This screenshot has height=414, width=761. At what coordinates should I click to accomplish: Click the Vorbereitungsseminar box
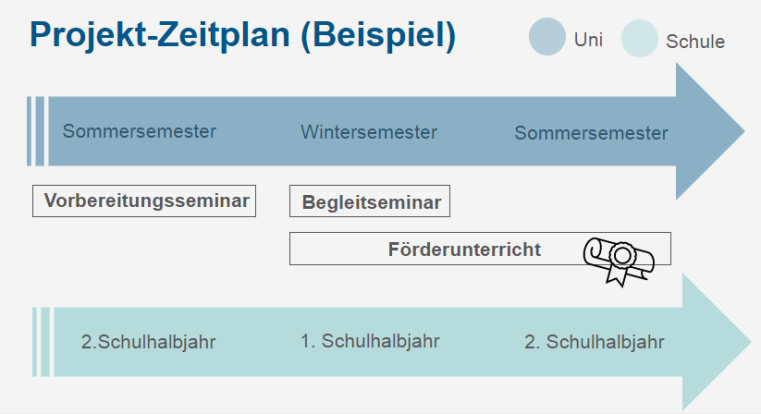pyautogui.click(x=145, y=201)
